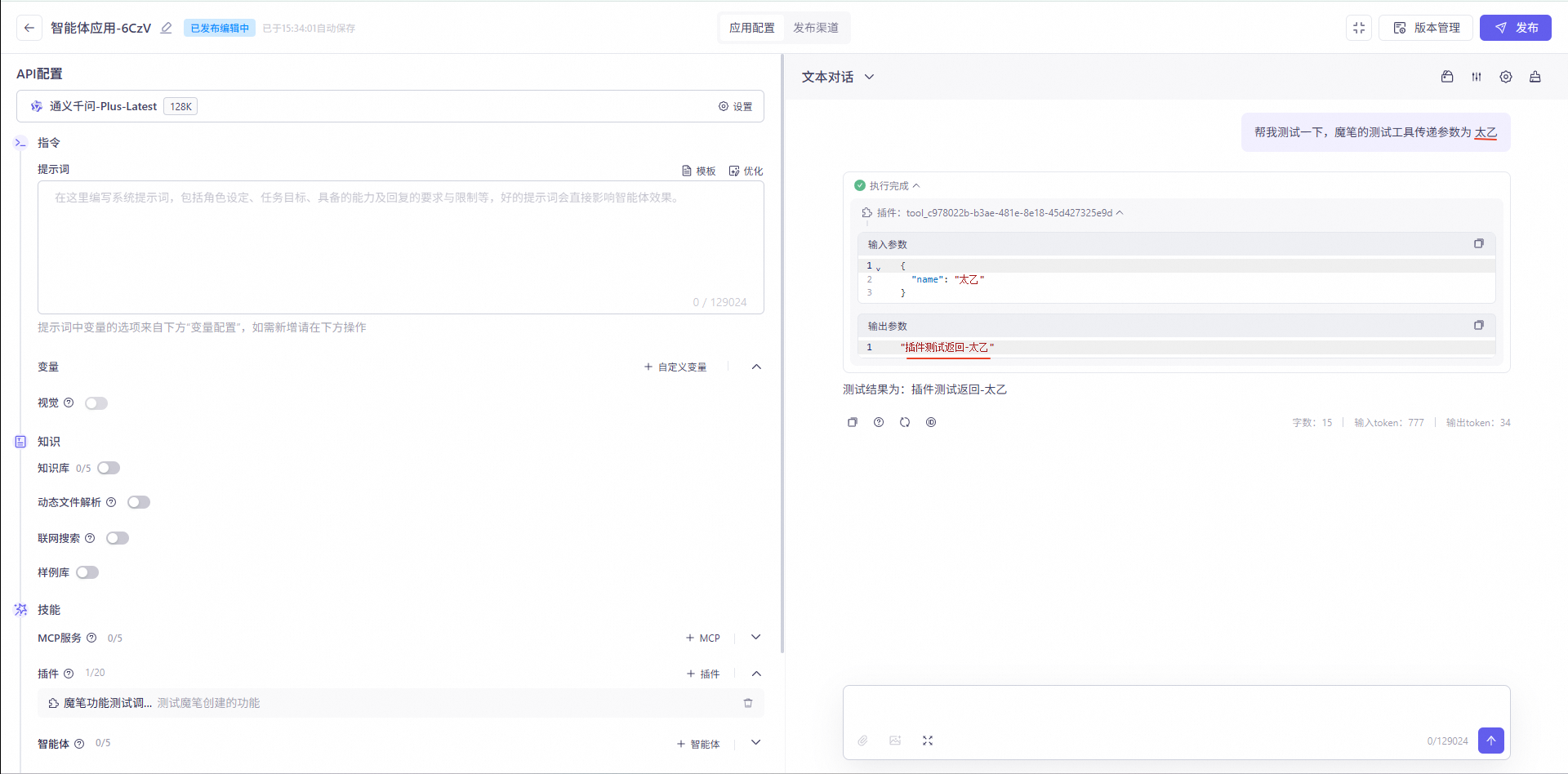The image size is (1568, 774).
Task: Copy the assistant reply below 测试结果
Action: [x=853, y=422]
